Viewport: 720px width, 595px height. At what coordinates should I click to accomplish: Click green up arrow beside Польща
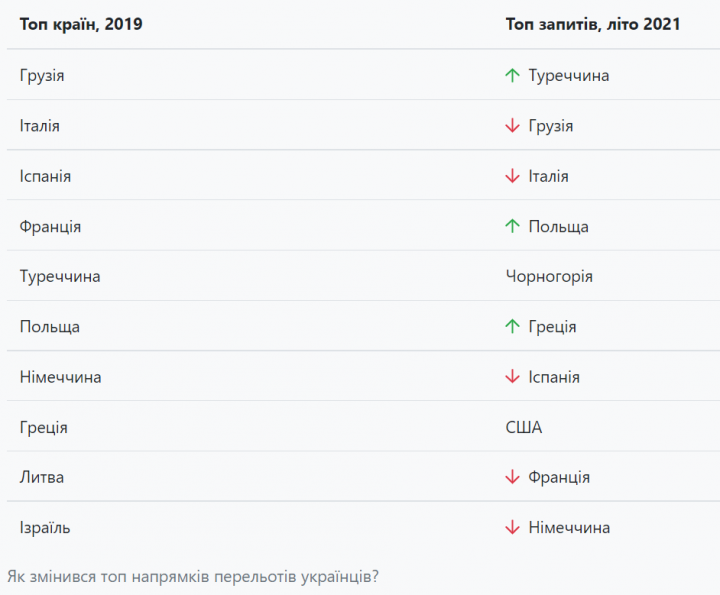513,226
